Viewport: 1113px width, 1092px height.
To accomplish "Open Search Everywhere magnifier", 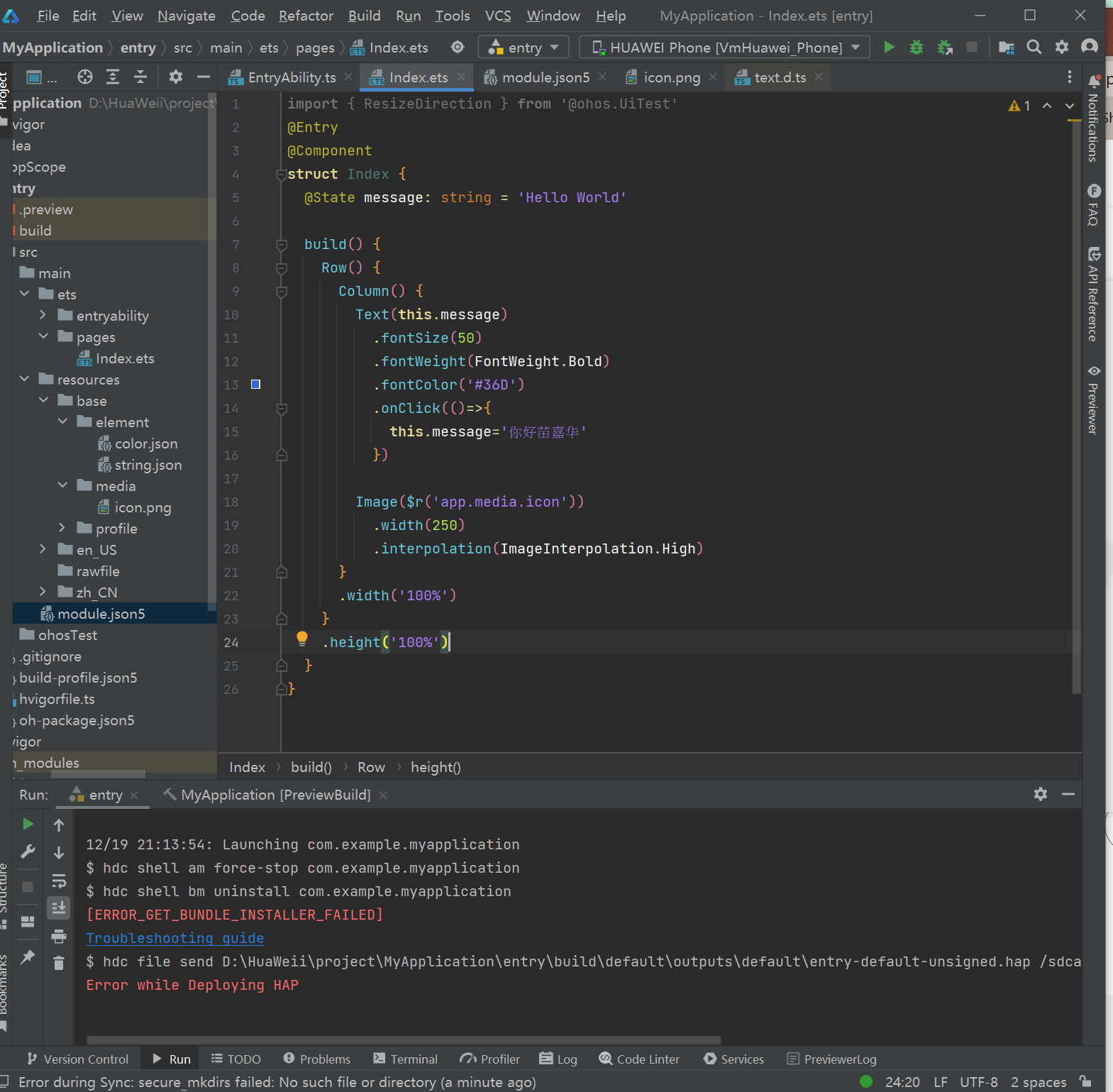I will [1034, 47].
